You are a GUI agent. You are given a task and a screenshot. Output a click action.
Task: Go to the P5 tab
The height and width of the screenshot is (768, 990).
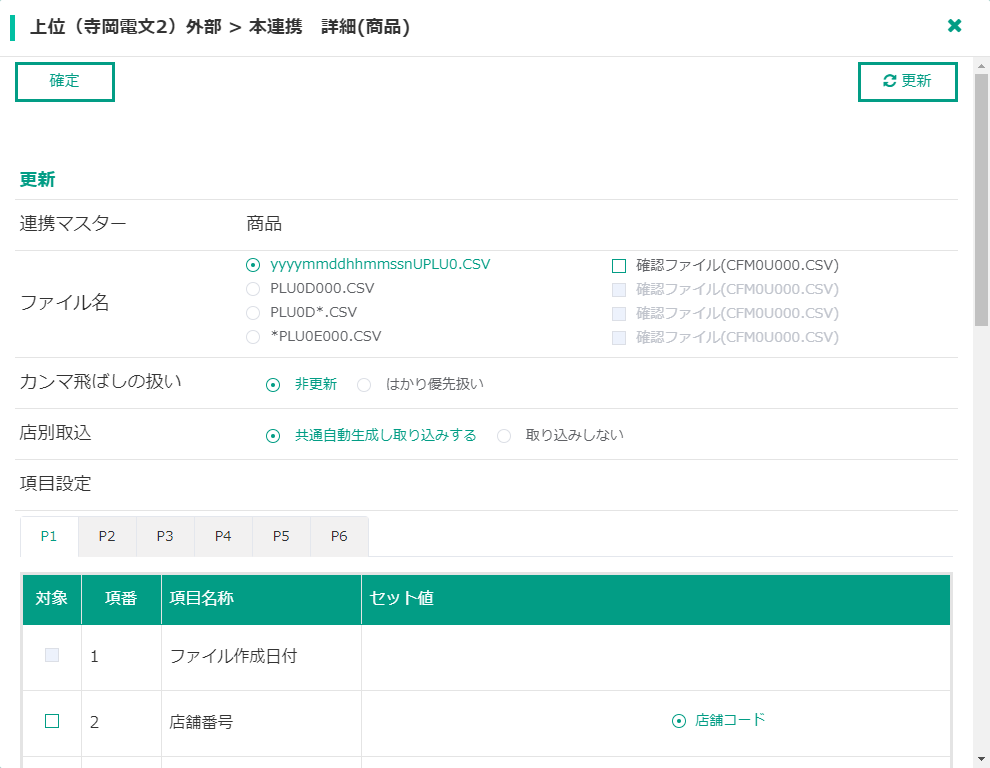[281, 536]
